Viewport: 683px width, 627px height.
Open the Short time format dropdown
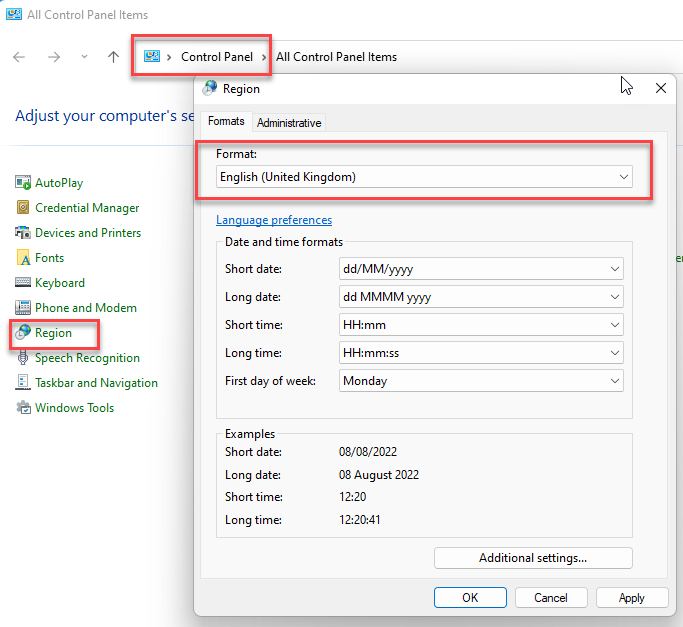click(480, 325)
